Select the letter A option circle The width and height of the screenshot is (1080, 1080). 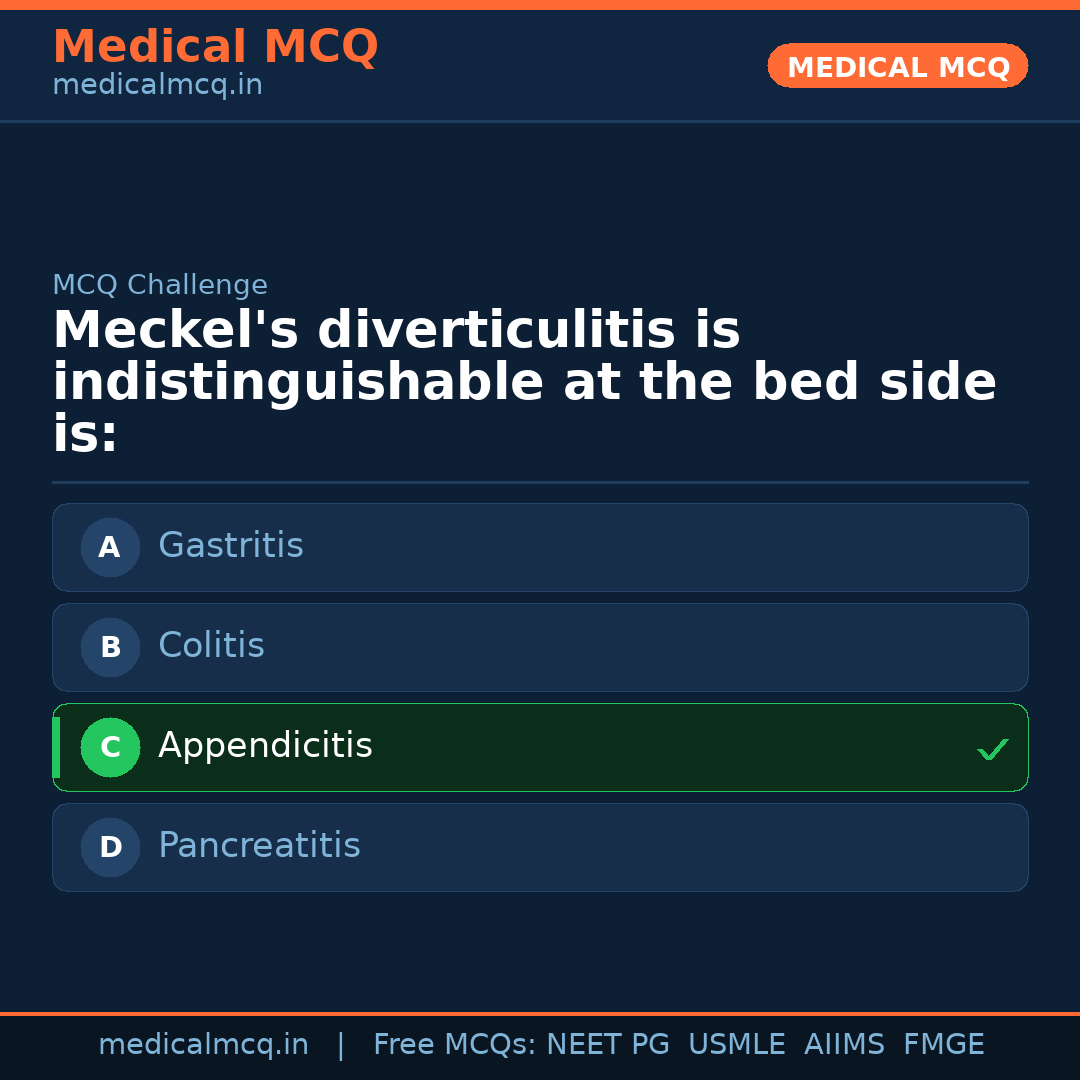pos(110,547)
